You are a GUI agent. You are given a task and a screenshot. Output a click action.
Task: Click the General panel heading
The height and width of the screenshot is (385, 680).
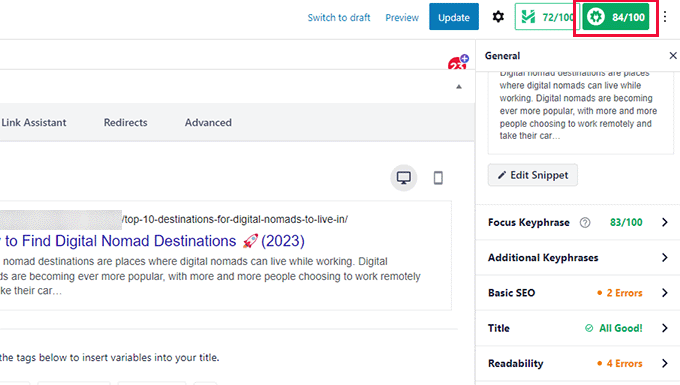[x=502, y=56]
